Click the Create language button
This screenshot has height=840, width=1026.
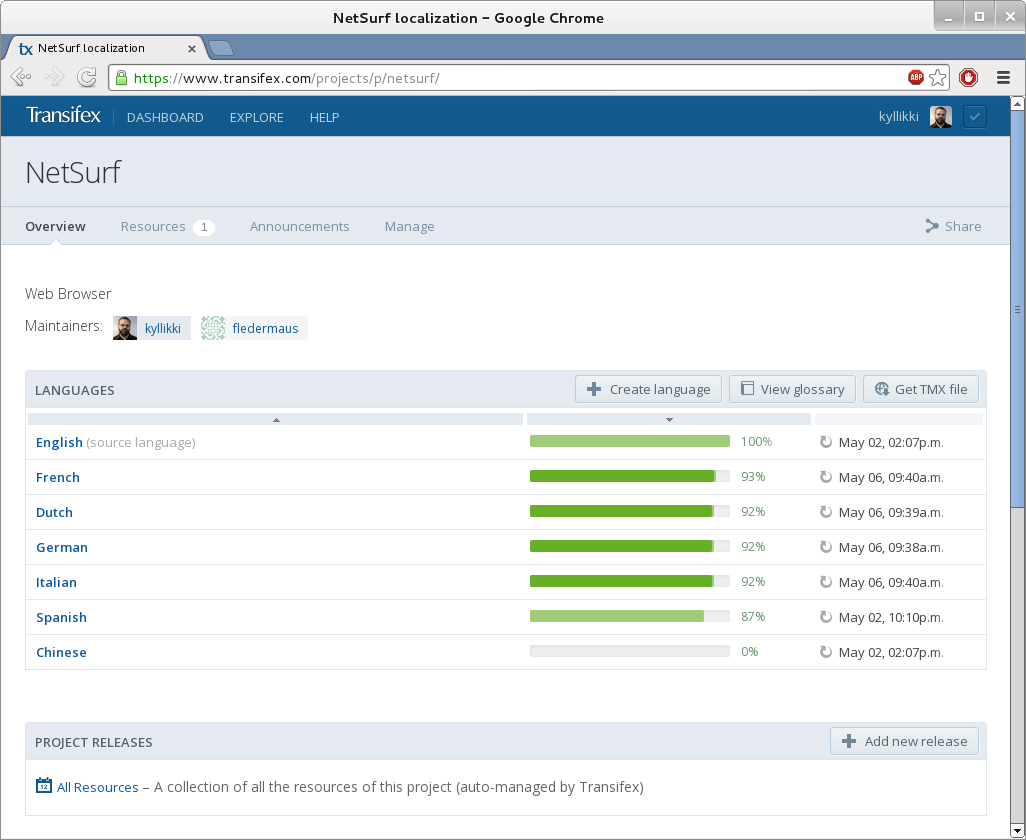pos(648,389)
